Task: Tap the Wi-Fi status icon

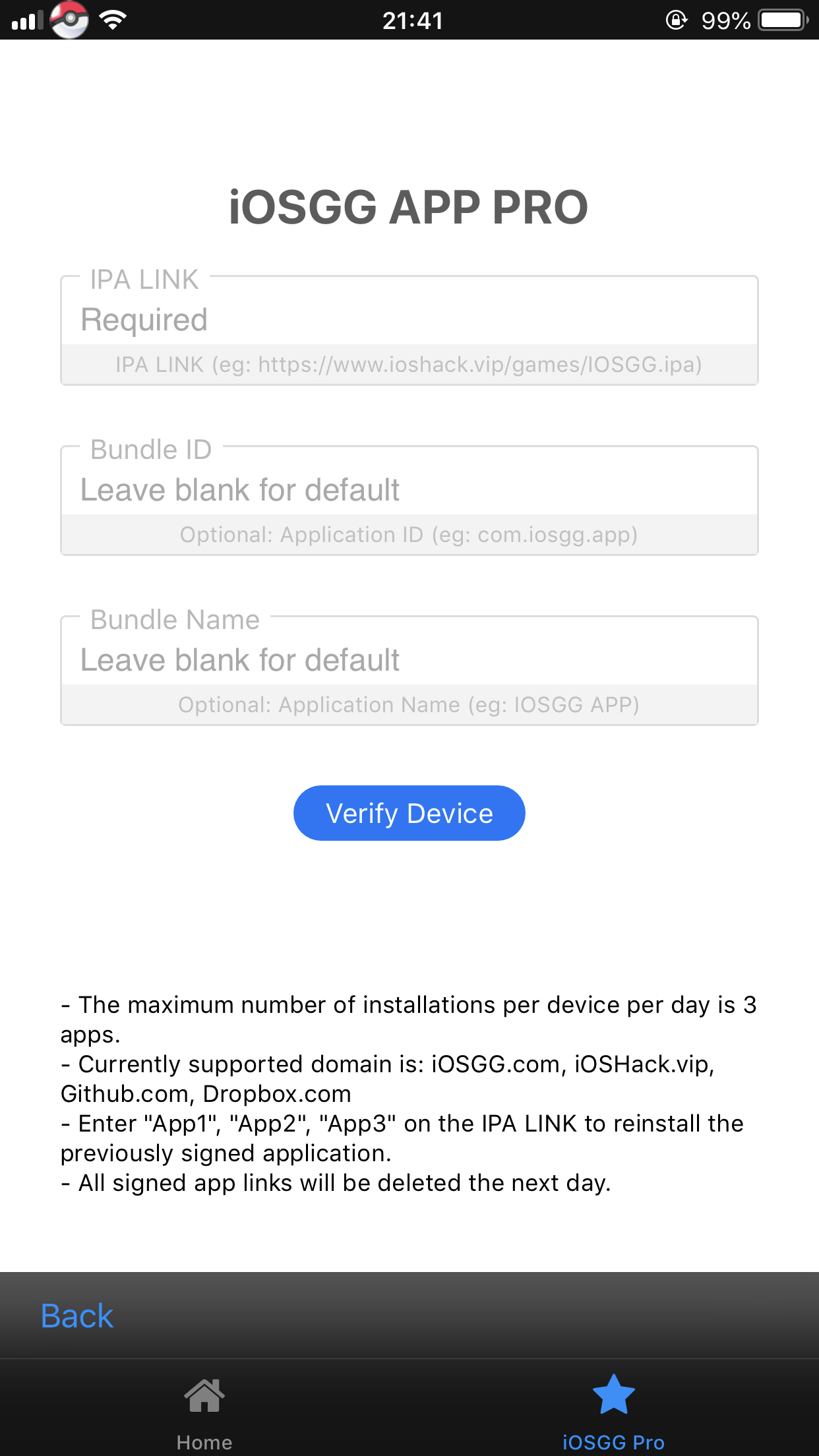Action: pos(113,20)
